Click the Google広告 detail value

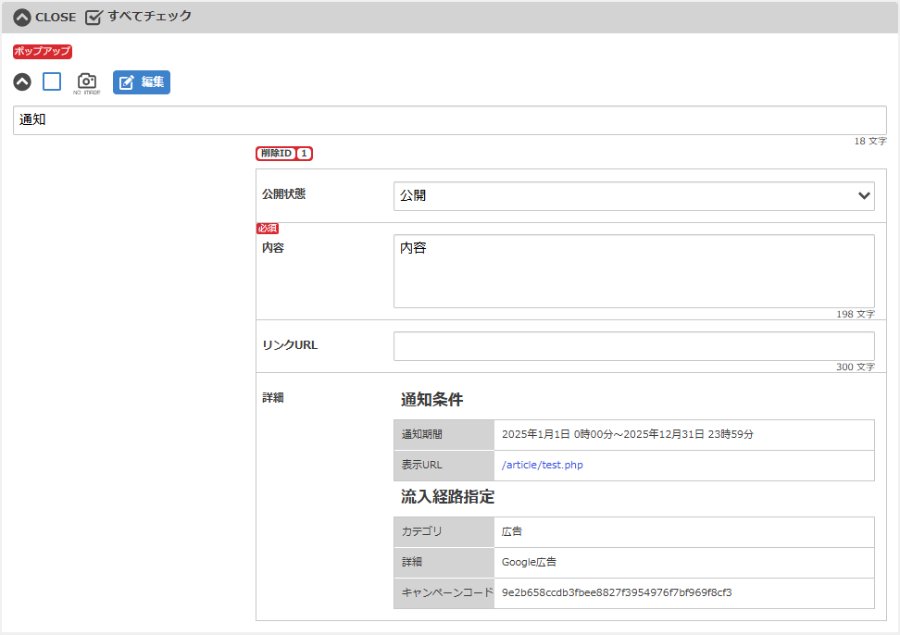click(x=529, y=562)
